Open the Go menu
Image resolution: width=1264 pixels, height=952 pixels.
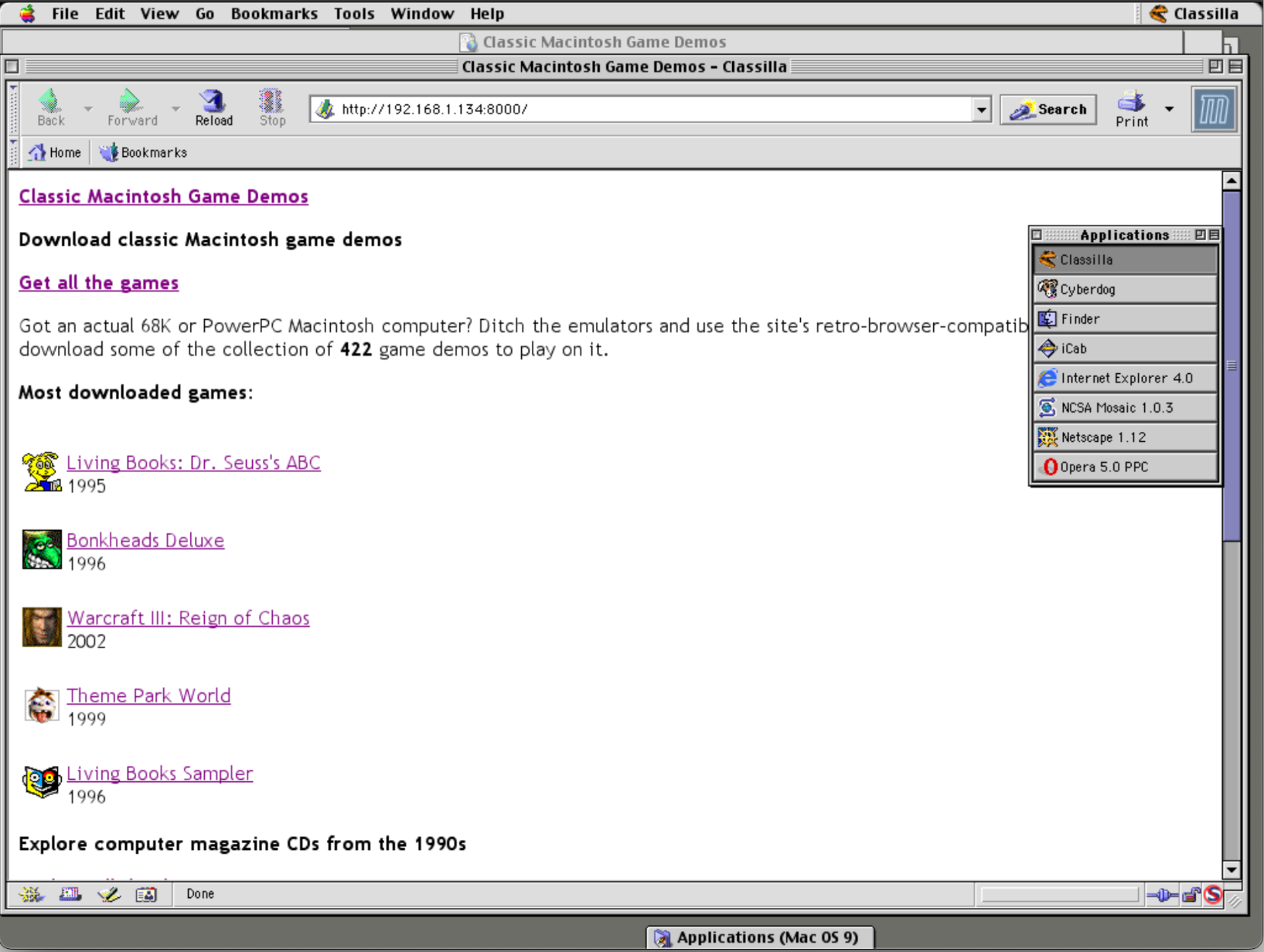[x=204, y=14]
